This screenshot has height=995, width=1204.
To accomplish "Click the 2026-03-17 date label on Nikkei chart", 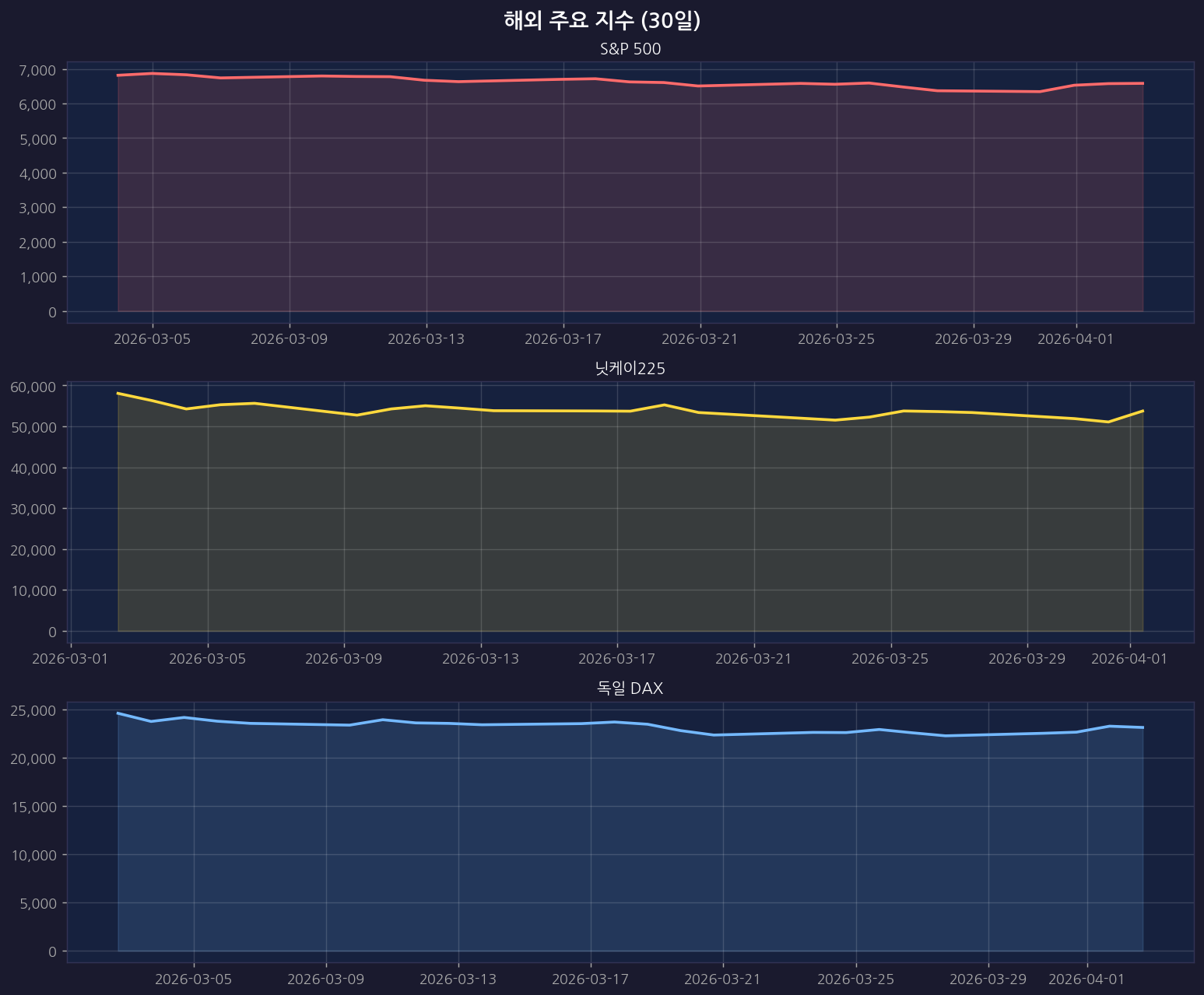I will 617,659.
